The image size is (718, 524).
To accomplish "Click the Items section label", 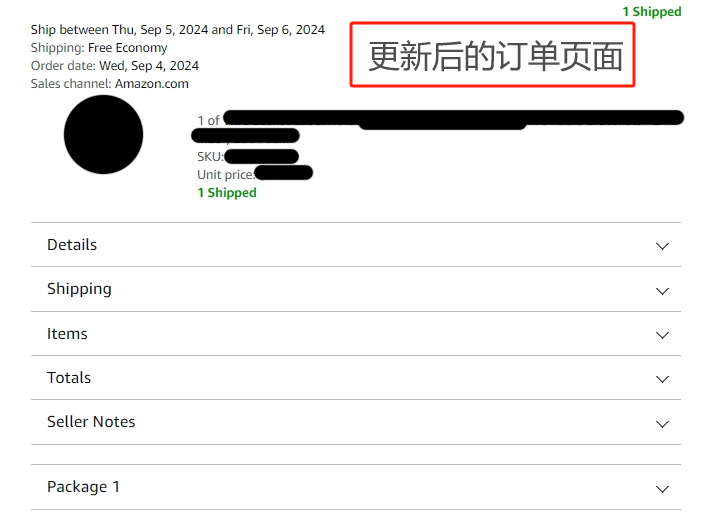I will (67, 333).
